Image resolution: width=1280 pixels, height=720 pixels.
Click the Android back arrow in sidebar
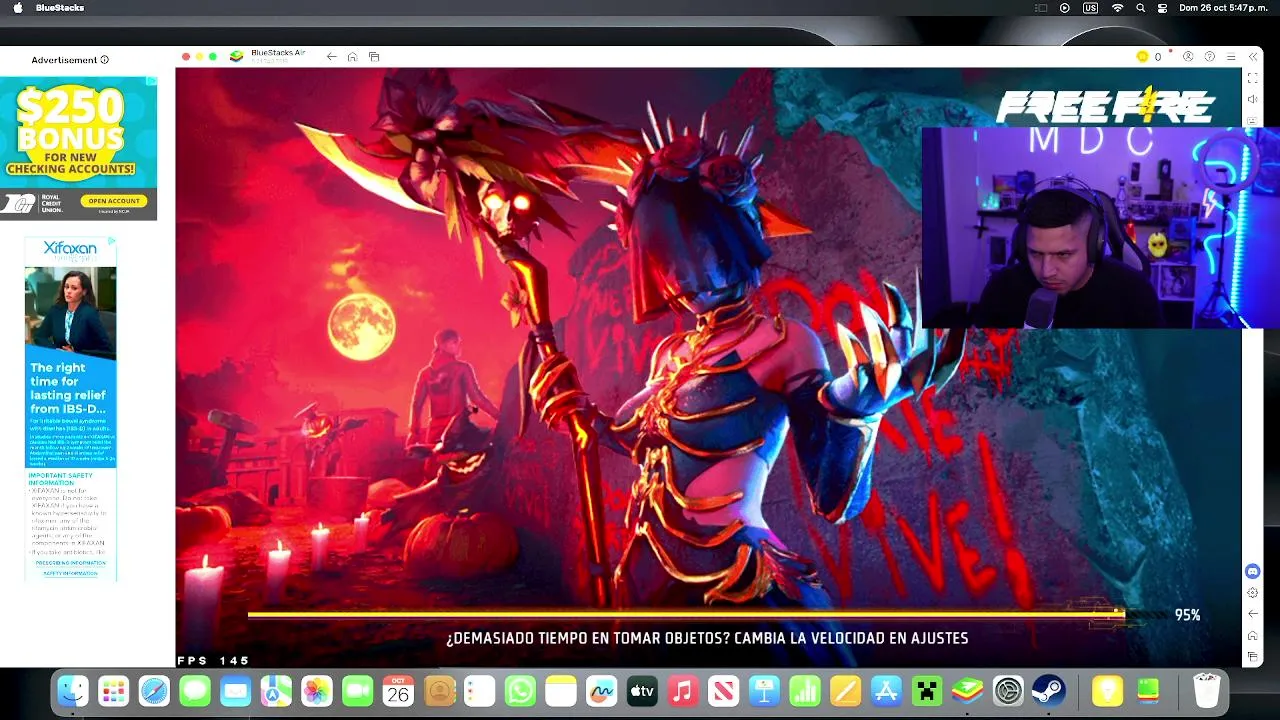pyautogui.click(x=1253, y=614)
